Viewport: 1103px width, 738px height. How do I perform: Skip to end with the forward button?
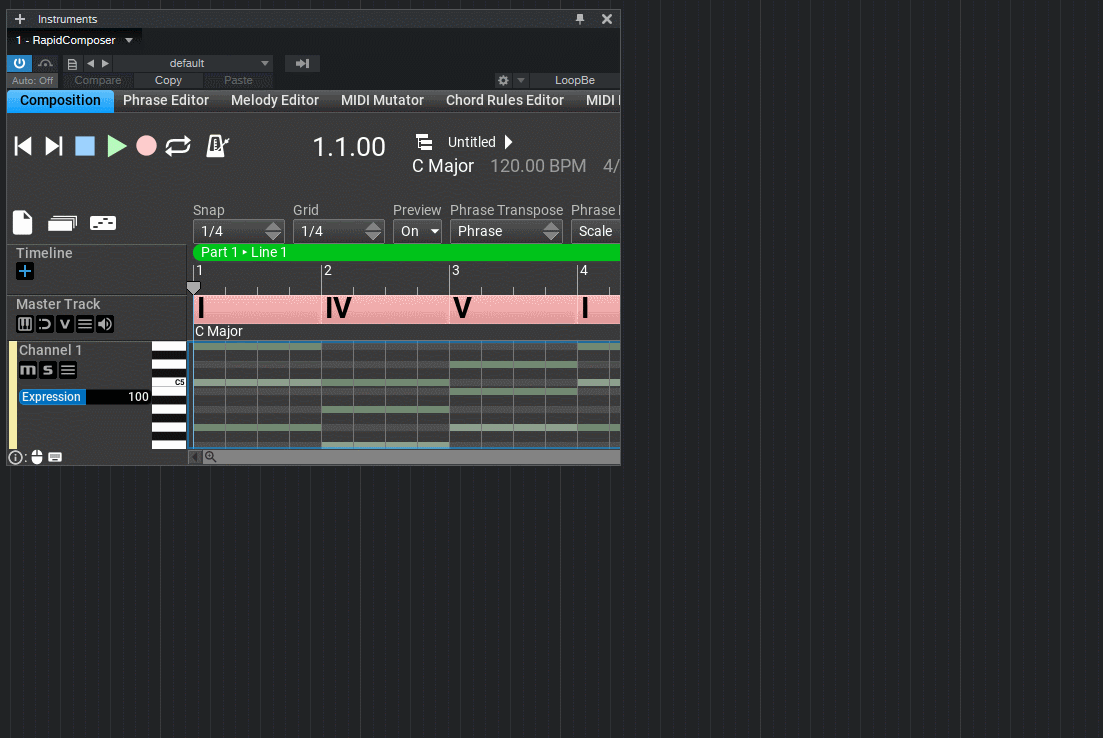click(x=54, y=146)
